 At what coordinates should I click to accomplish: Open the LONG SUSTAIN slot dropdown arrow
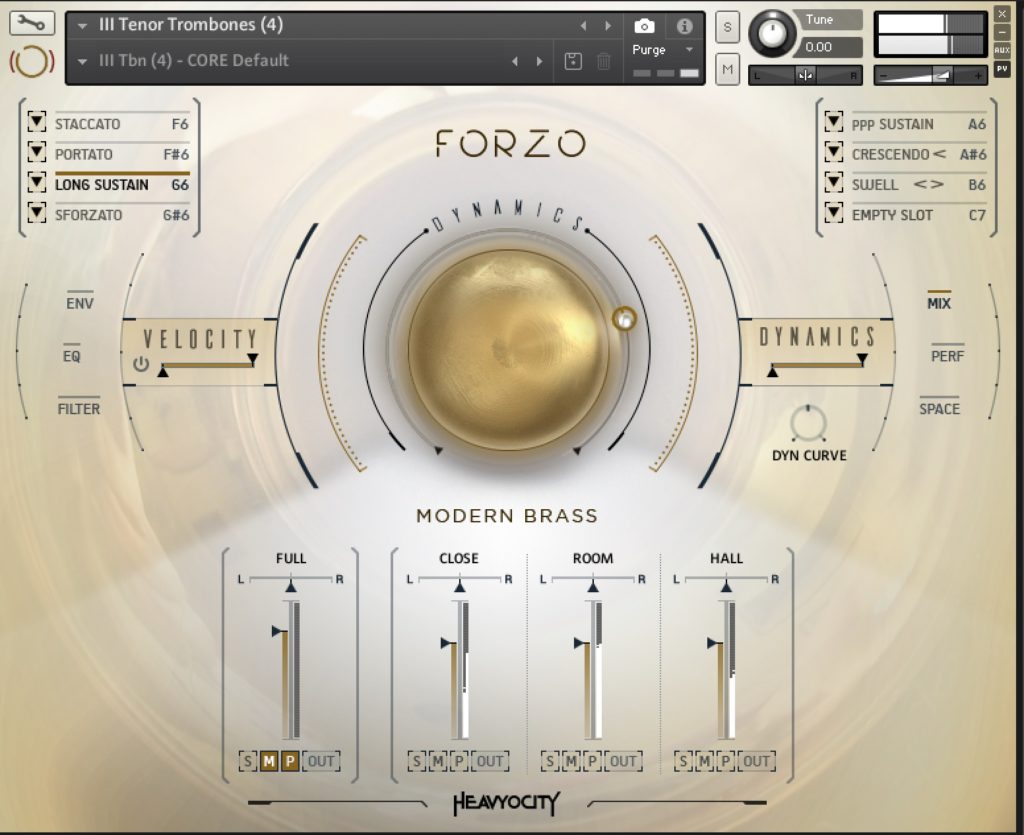pyautogui.click(x=37, y=183)
